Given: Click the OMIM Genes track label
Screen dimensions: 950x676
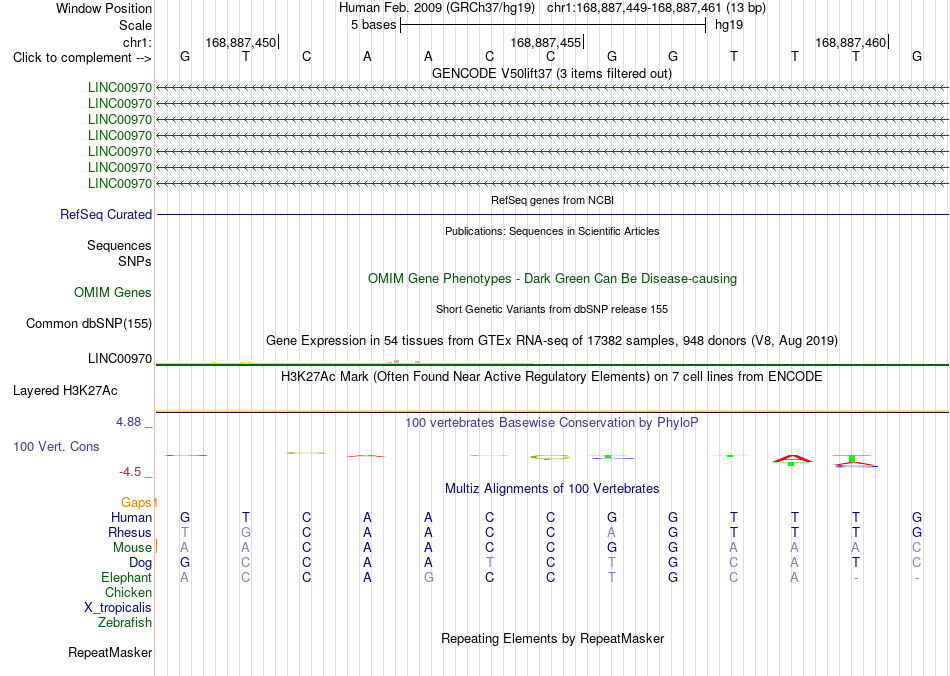Looking at the screenshot, I should [x=113, y=293].
